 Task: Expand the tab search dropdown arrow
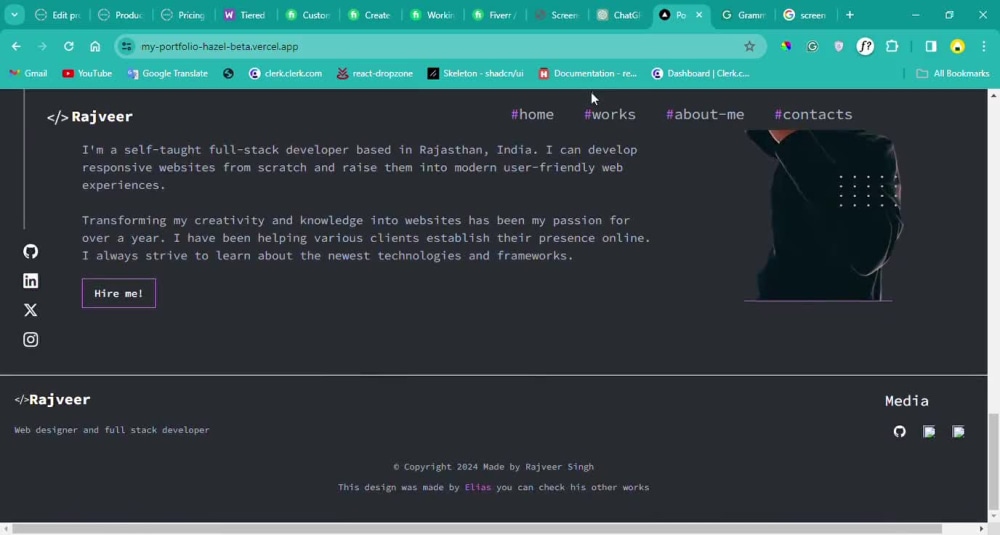click(14, 15)
